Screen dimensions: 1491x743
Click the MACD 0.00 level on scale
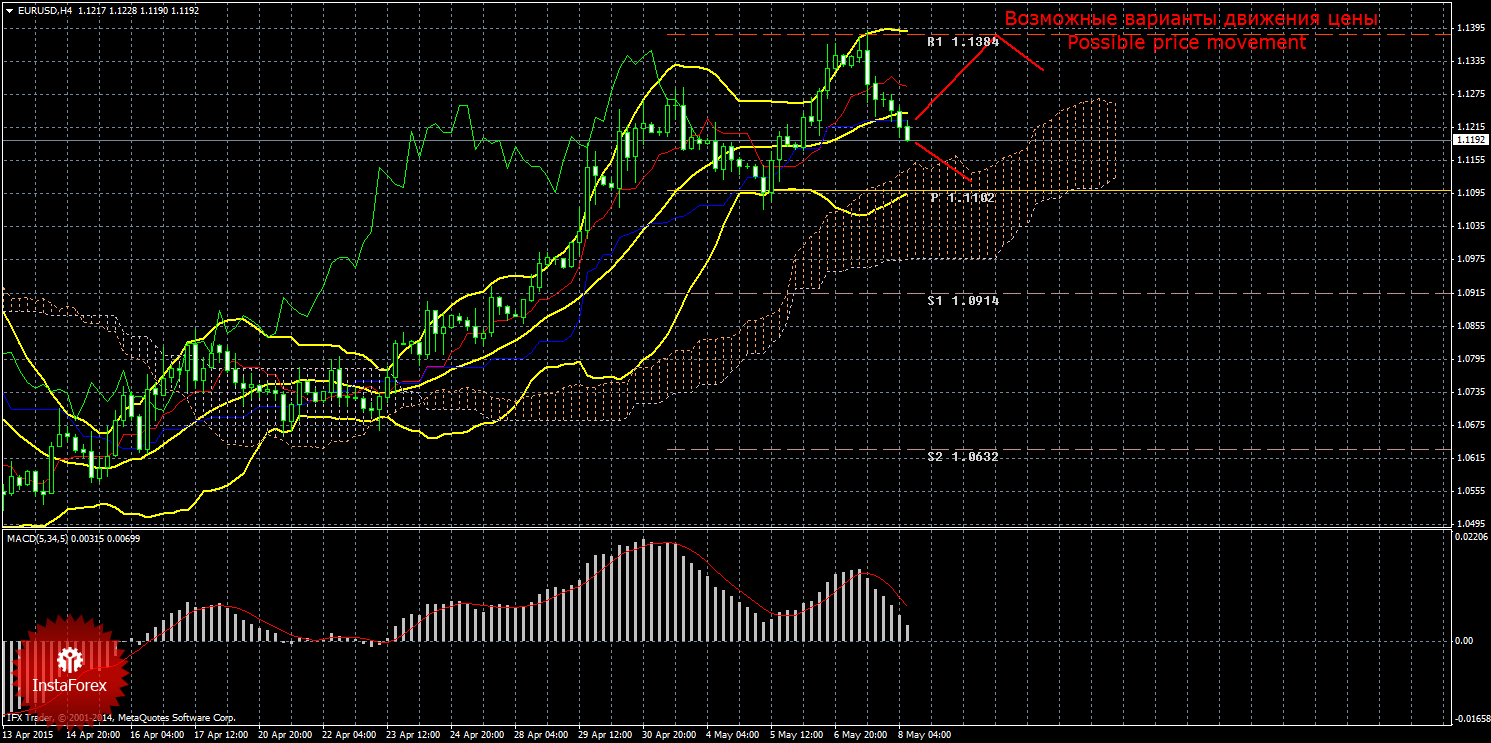pyautogui.click(x=1465, y=640)
